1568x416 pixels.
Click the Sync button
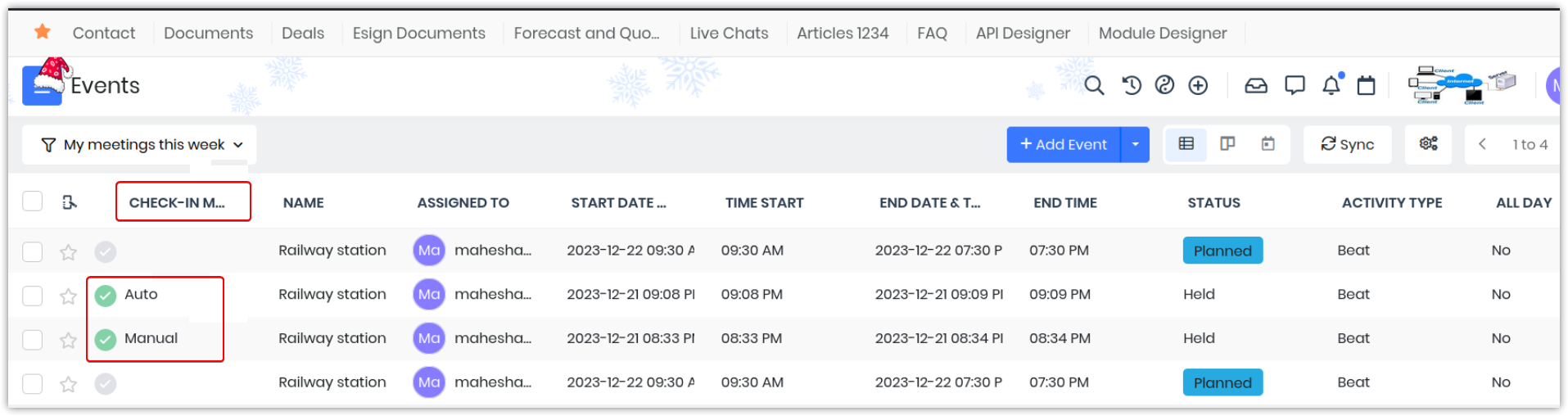pos(1348,145)
